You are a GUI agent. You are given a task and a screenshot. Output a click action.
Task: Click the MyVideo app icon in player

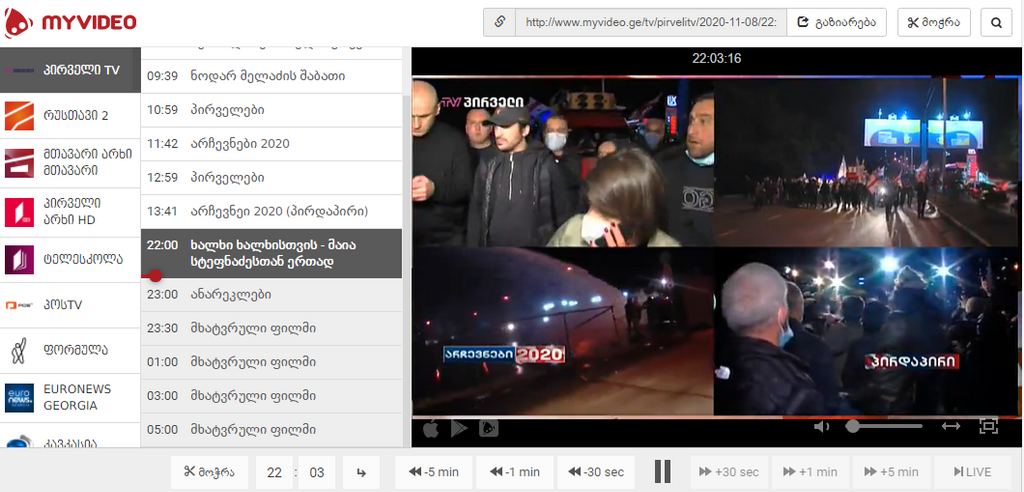coord(488,428)
